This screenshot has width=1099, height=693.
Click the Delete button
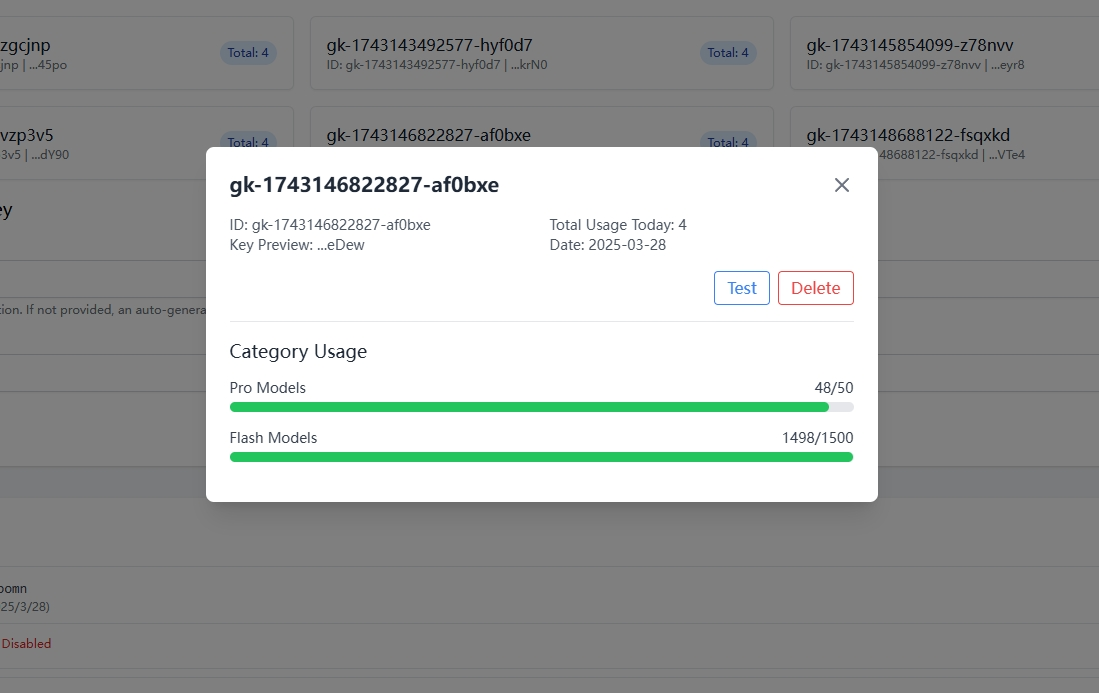coord(815,288)
